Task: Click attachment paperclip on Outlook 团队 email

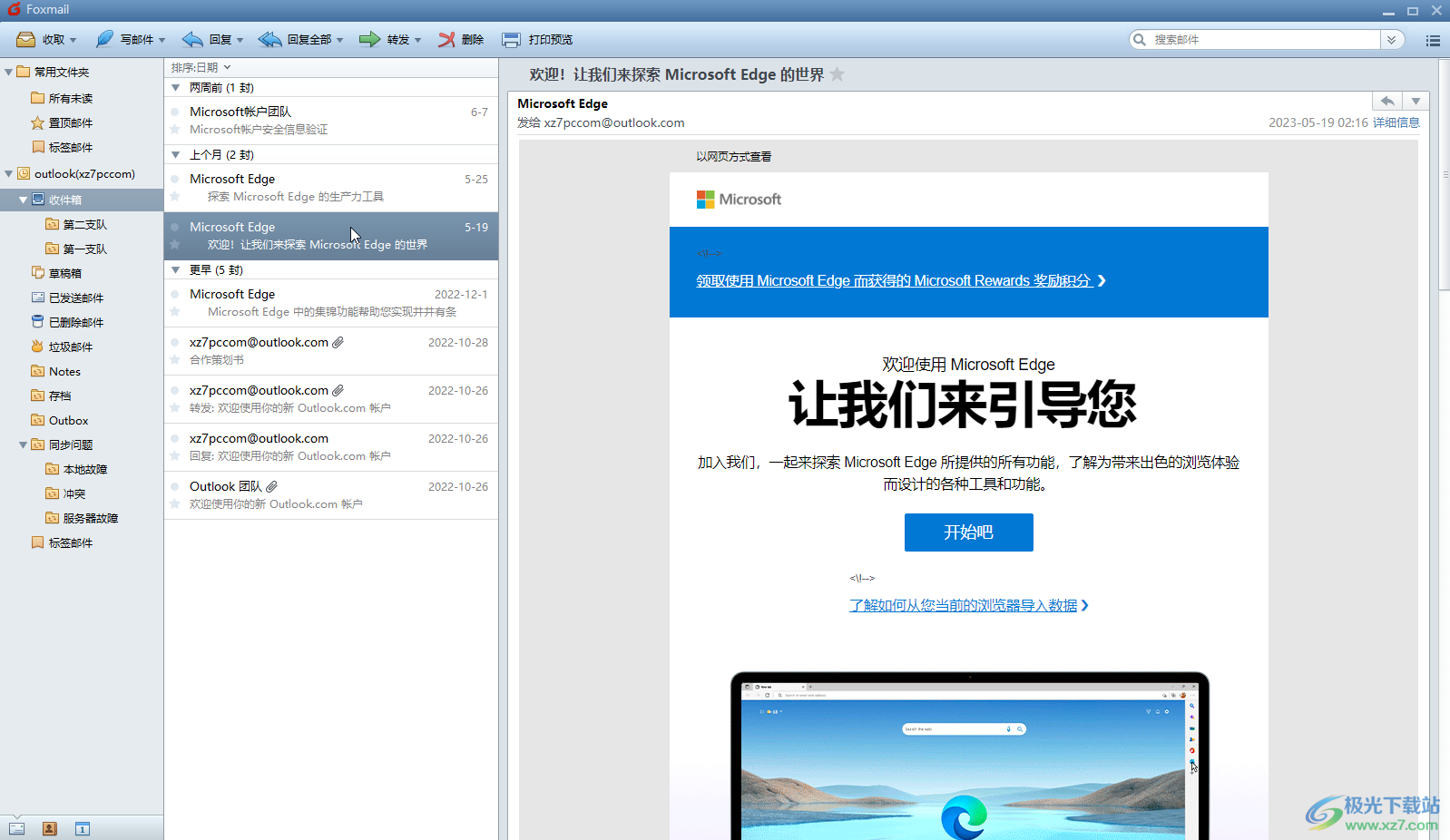Action: click(x=271, y=486)
